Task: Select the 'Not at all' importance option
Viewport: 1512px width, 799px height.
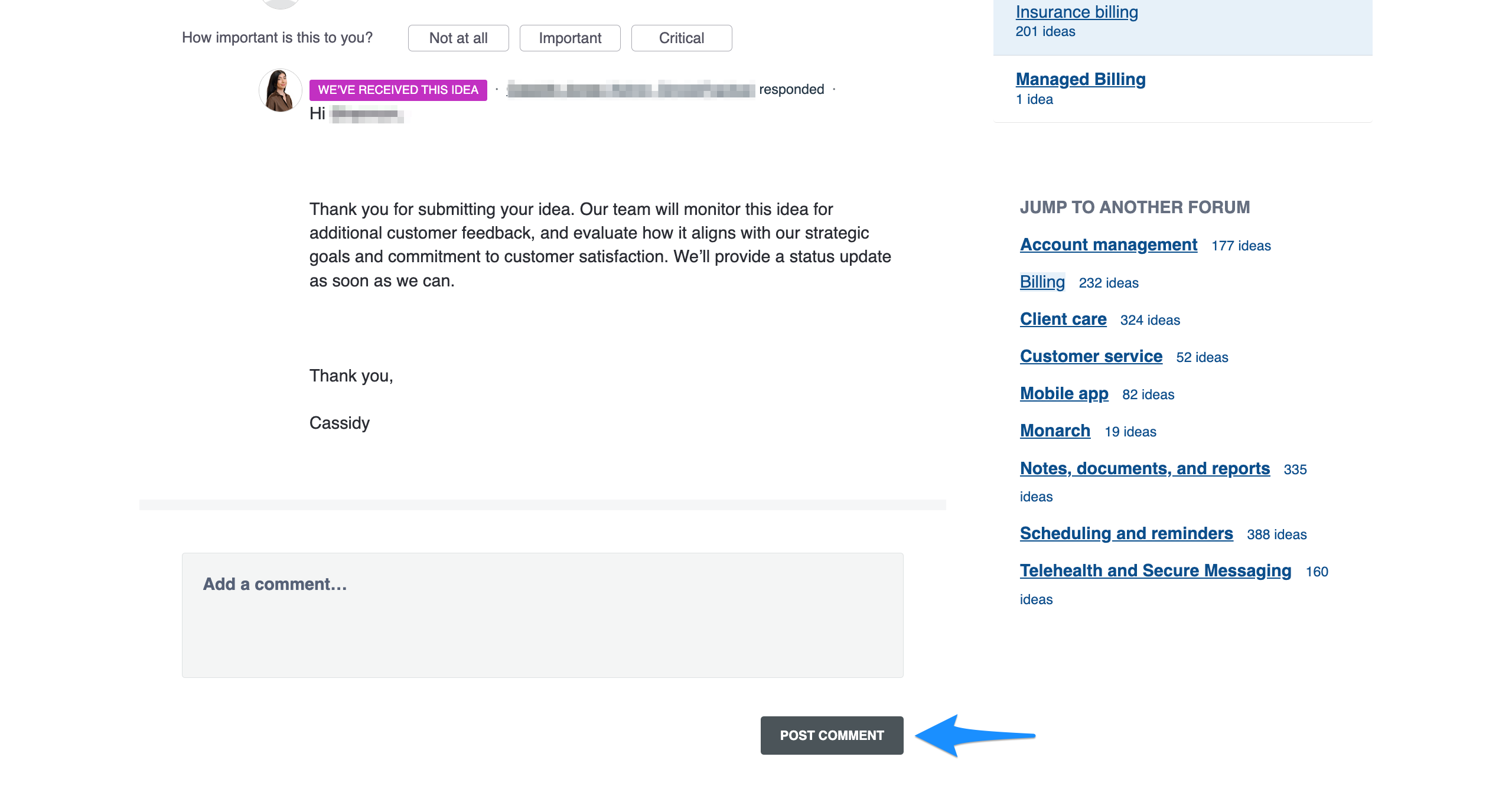Action: (458, 38)
